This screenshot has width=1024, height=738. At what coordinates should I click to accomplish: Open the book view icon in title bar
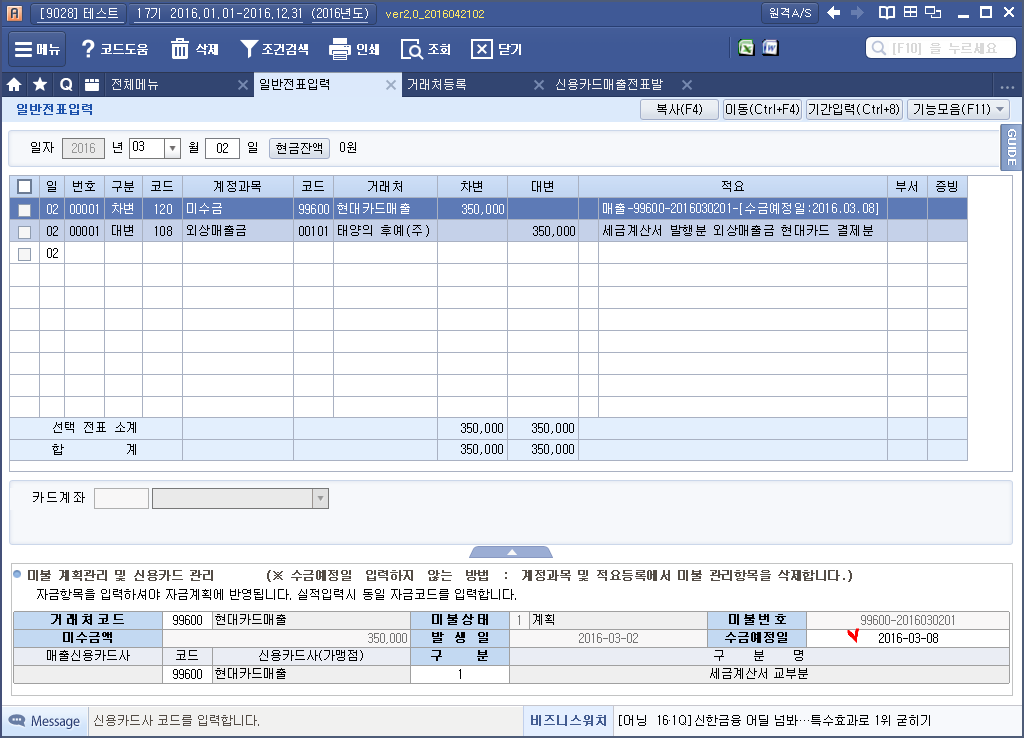click(886, 12)
